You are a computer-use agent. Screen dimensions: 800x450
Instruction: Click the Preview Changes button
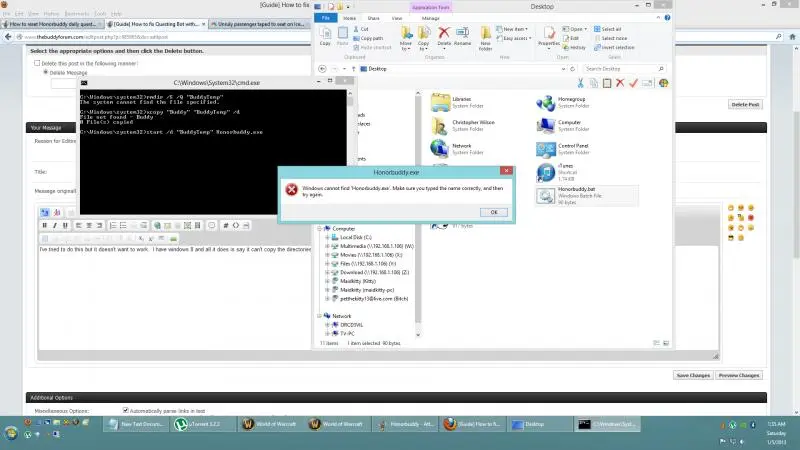[x=739, y=375]
